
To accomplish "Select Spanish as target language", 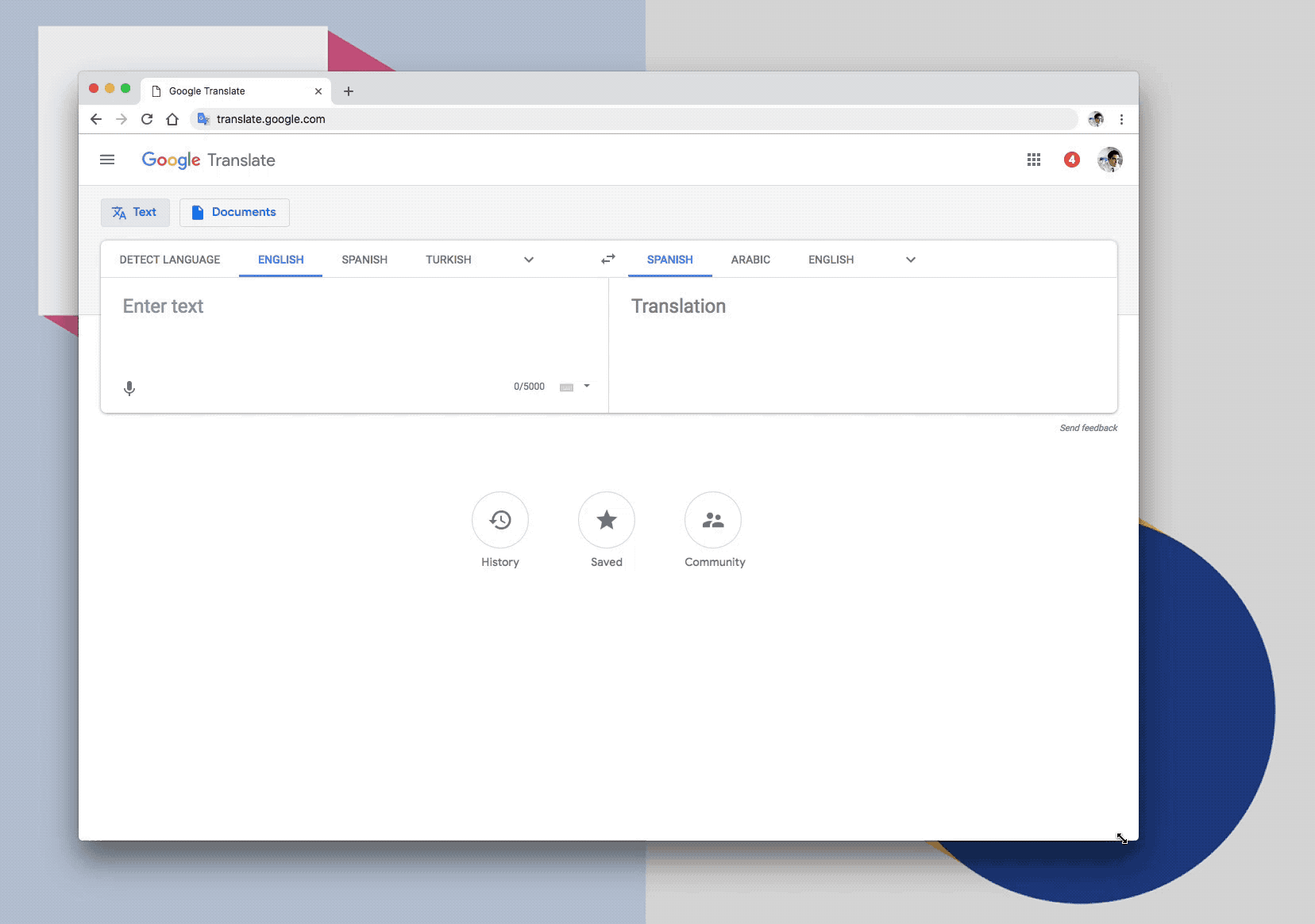I will point(670,260).
